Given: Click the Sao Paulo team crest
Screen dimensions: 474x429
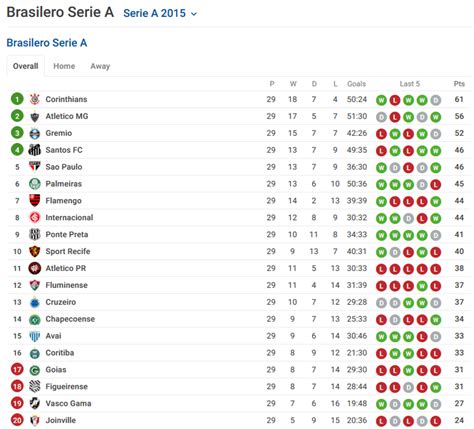Looking at the screenshot, I should click(x=35, y=167).
